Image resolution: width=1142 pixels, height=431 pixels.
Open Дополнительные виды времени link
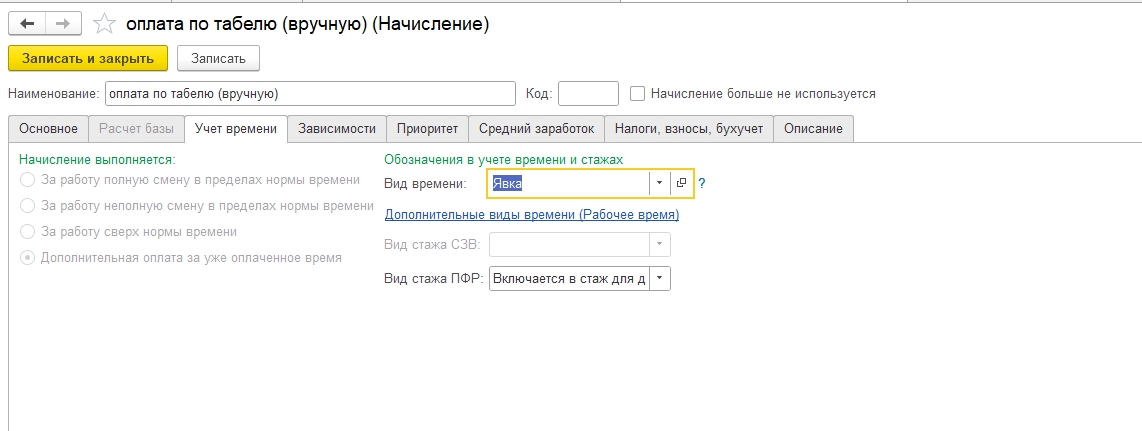[531, 214]
